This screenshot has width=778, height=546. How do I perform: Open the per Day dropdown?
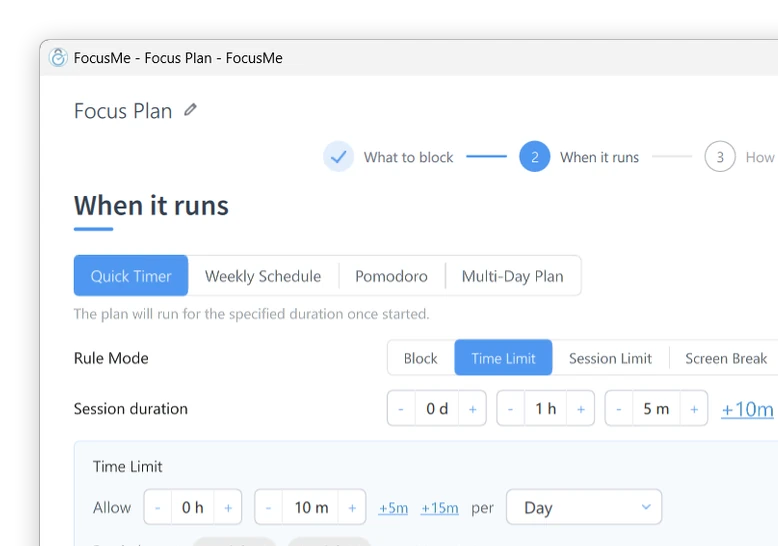[x=584, y=507]
